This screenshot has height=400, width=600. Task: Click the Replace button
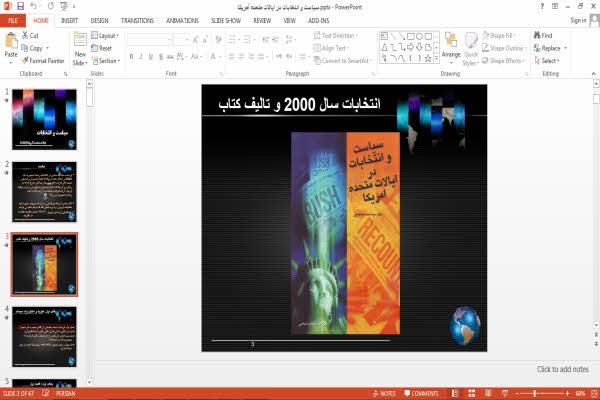547,48
